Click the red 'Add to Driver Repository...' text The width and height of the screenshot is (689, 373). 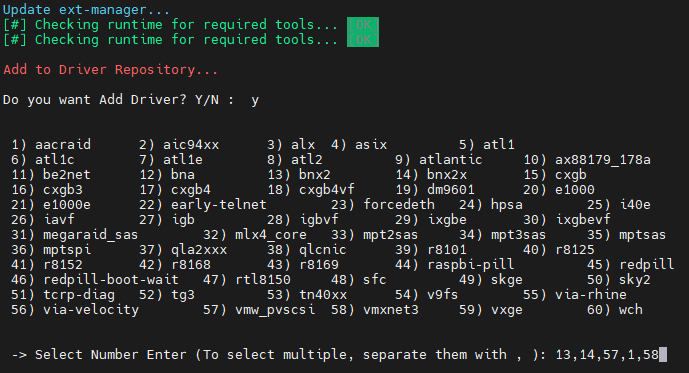[x=110, y=69]
